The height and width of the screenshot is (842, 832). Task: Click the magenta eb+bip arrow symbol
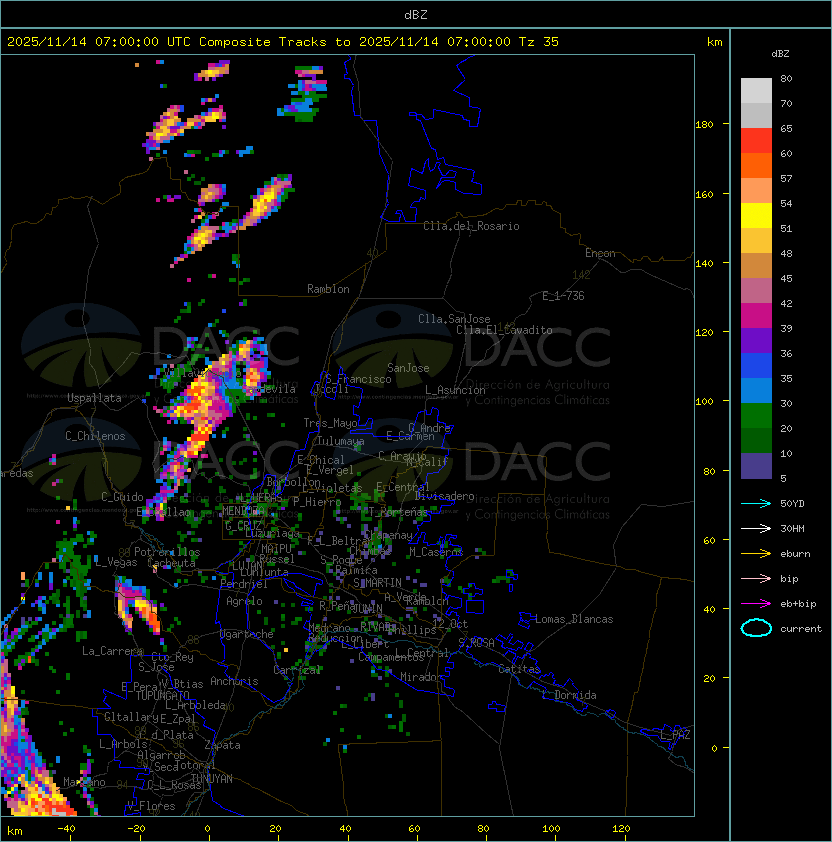pos(756,604)
